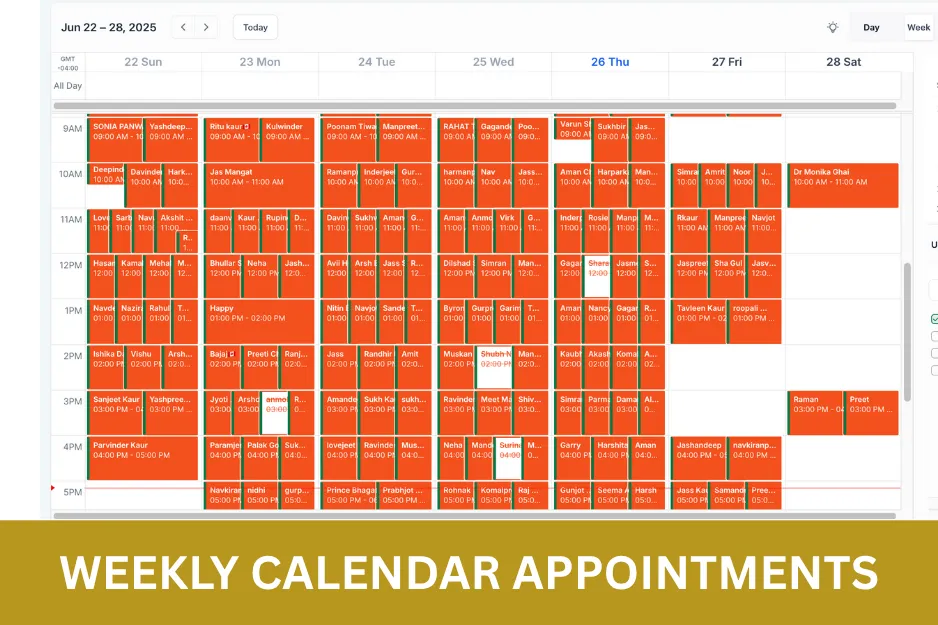Open Jas Mangat 10 AM appointment on Monday
This screenshot has height=625, width=938.
[x=259, y=185]
